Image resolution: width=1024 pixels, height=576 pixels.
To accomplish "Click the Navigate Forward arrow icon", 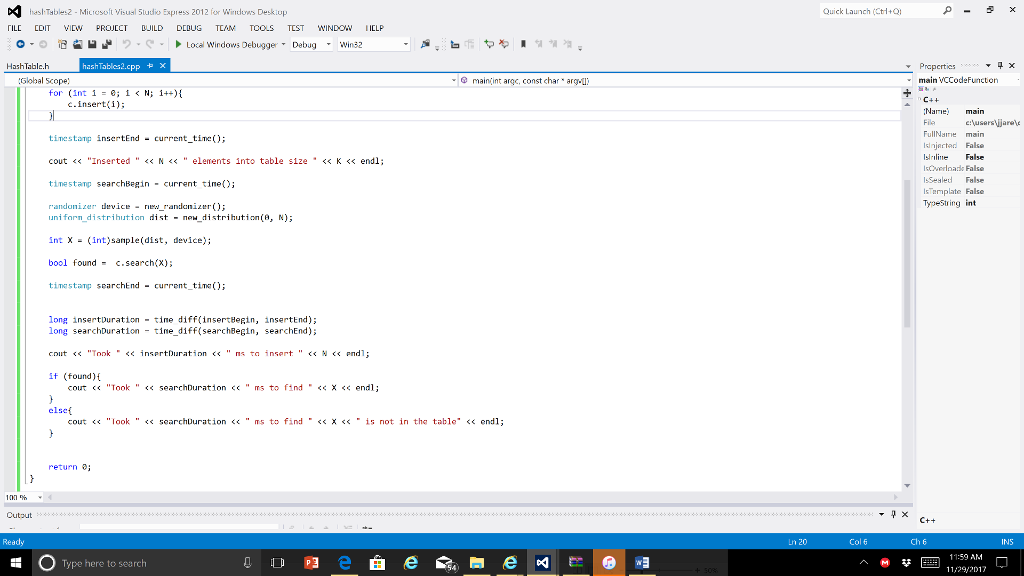I will tap(43, 44).
